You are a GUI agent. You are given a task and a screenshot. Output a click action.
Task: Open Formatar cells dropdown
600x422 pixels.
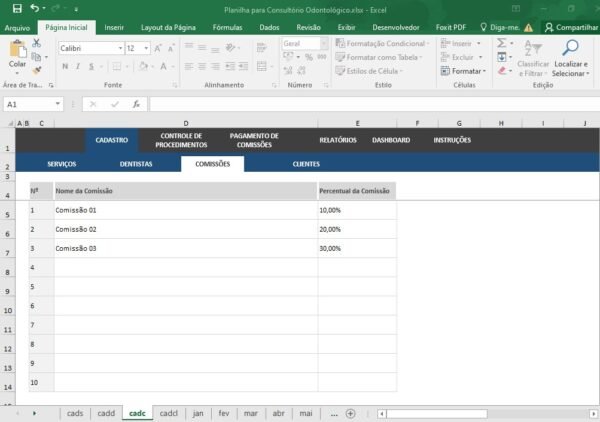[463, 71]
